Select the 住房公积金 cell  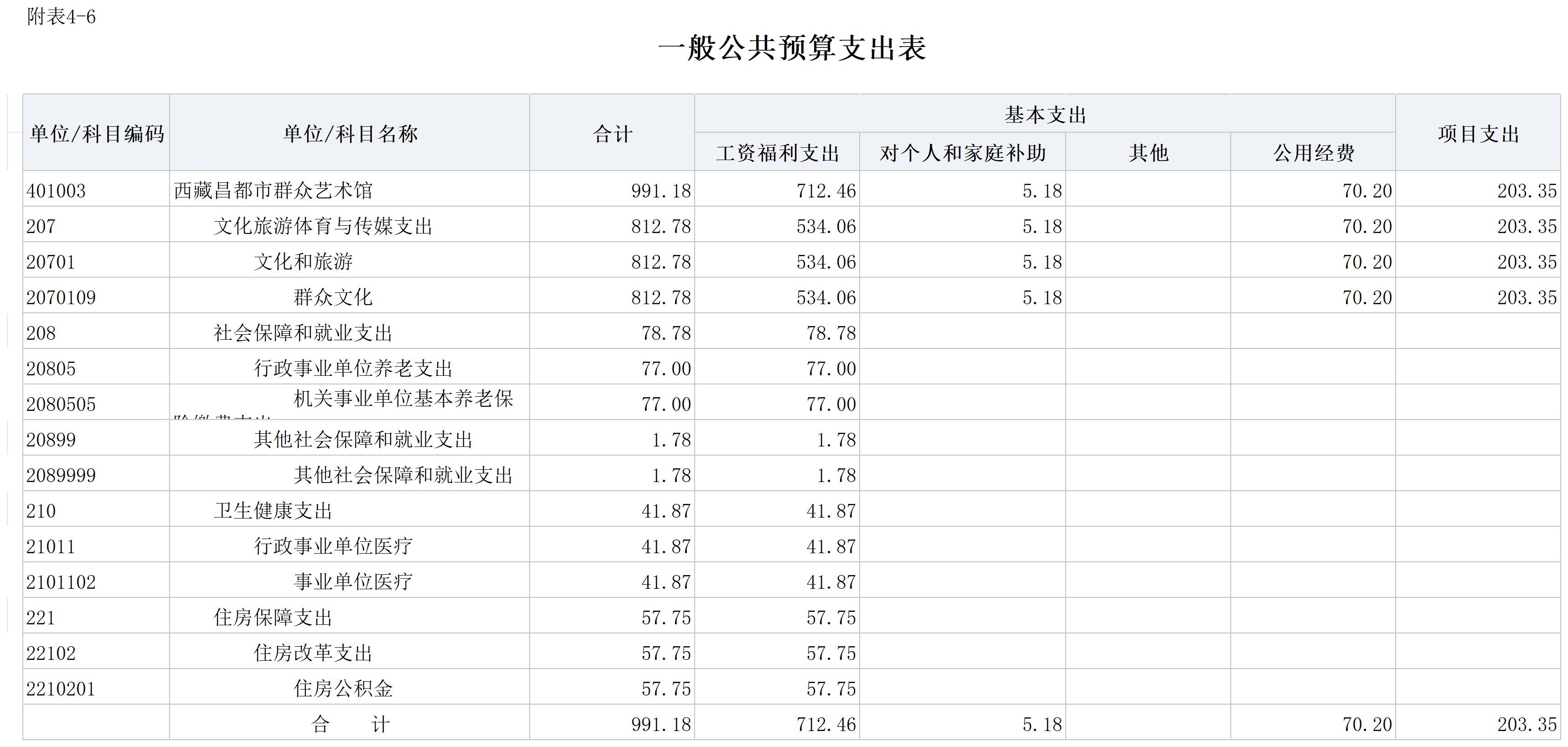[x=343, y=688]
